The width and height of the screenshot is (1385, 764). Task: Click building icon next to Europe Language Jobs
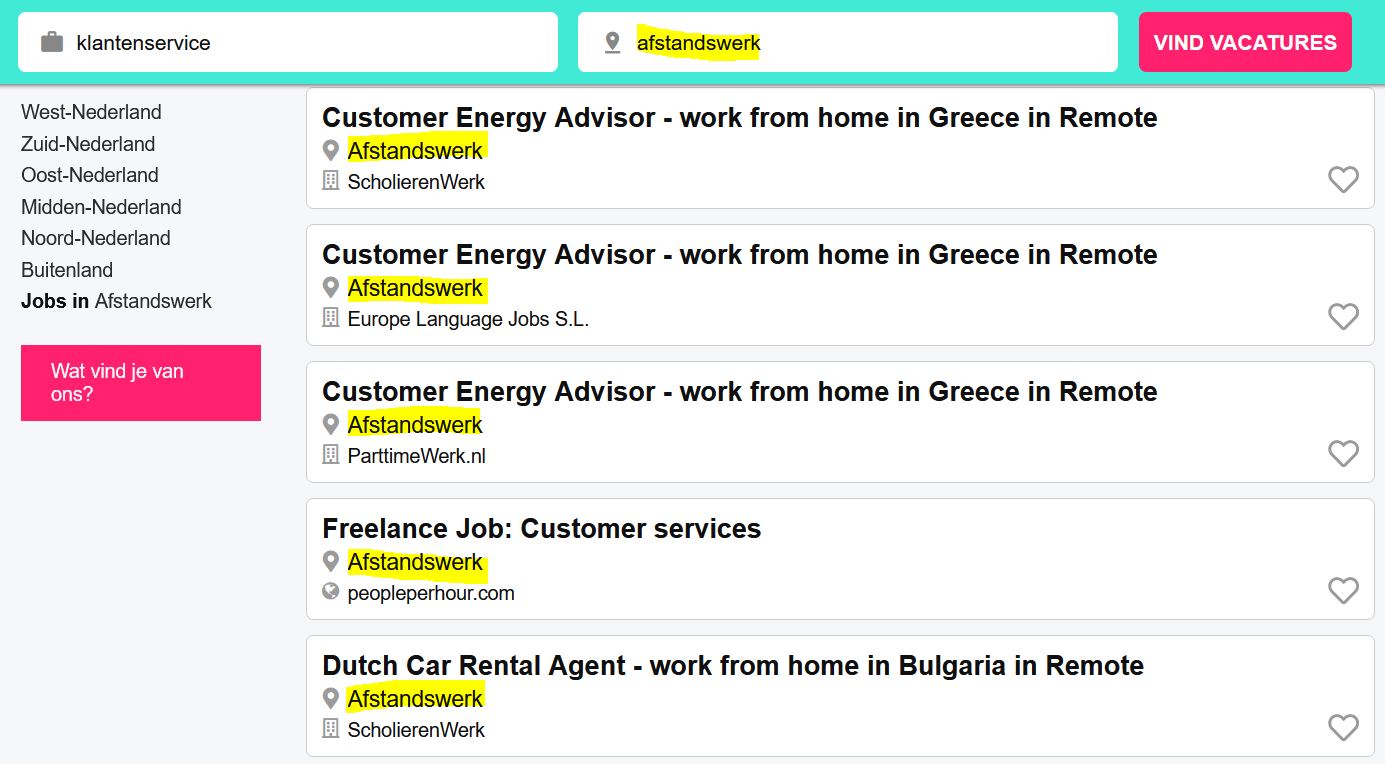tap(331, 318)
